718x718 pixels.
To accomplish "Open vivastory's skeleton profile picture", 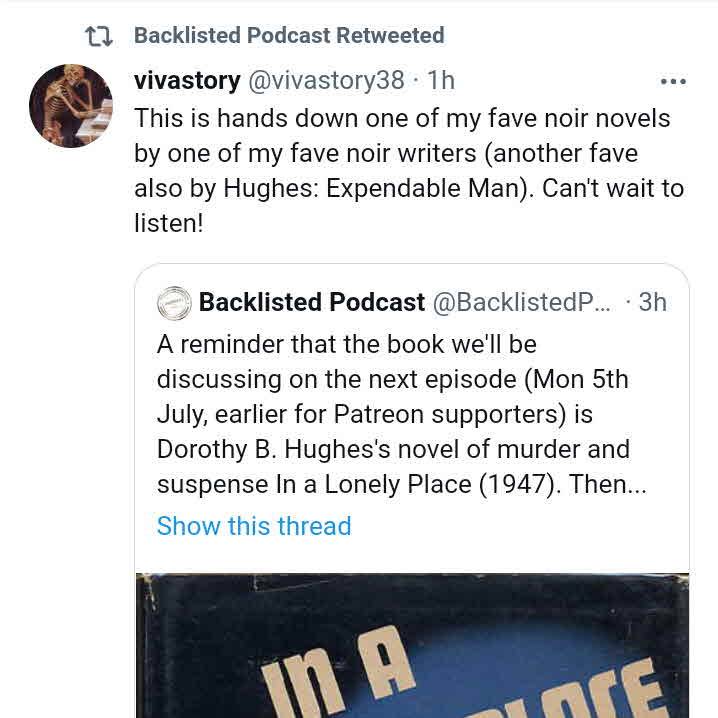I will click(x=71, y=106).
